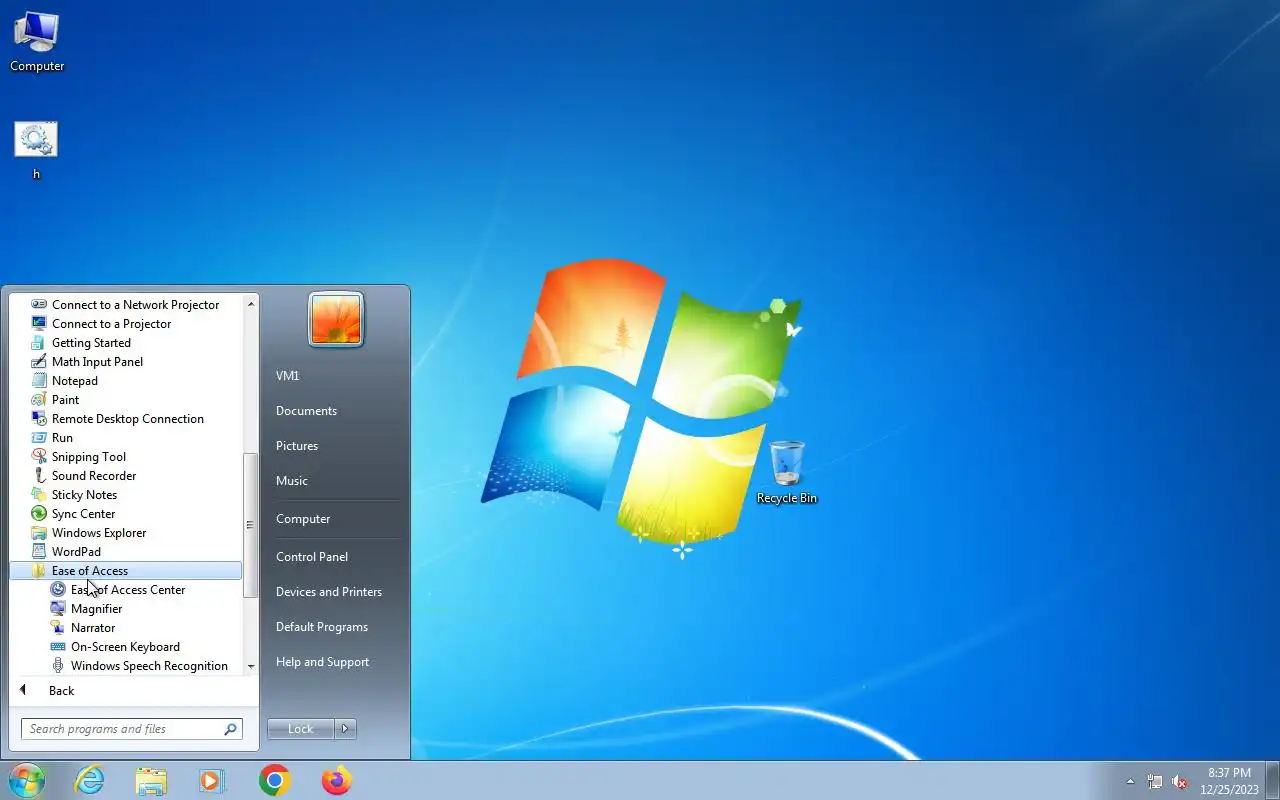Click the taskbar clock showing 8:37 PM
The height and width of the screenshot is (800, 1280).
click(x=1229, y=781)
